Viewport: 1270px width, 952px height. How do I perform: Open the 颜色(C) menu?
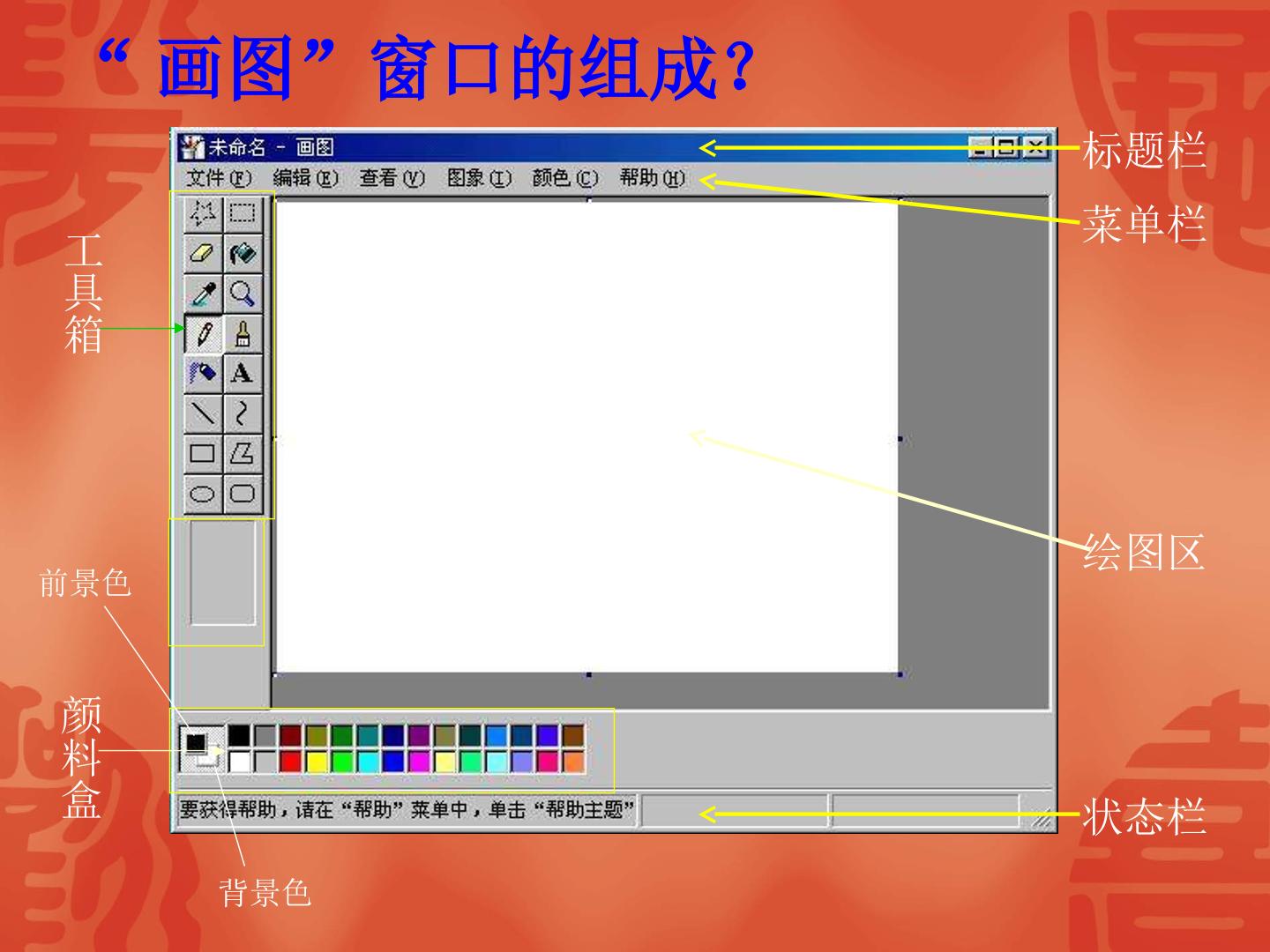[x=565, y=178]
